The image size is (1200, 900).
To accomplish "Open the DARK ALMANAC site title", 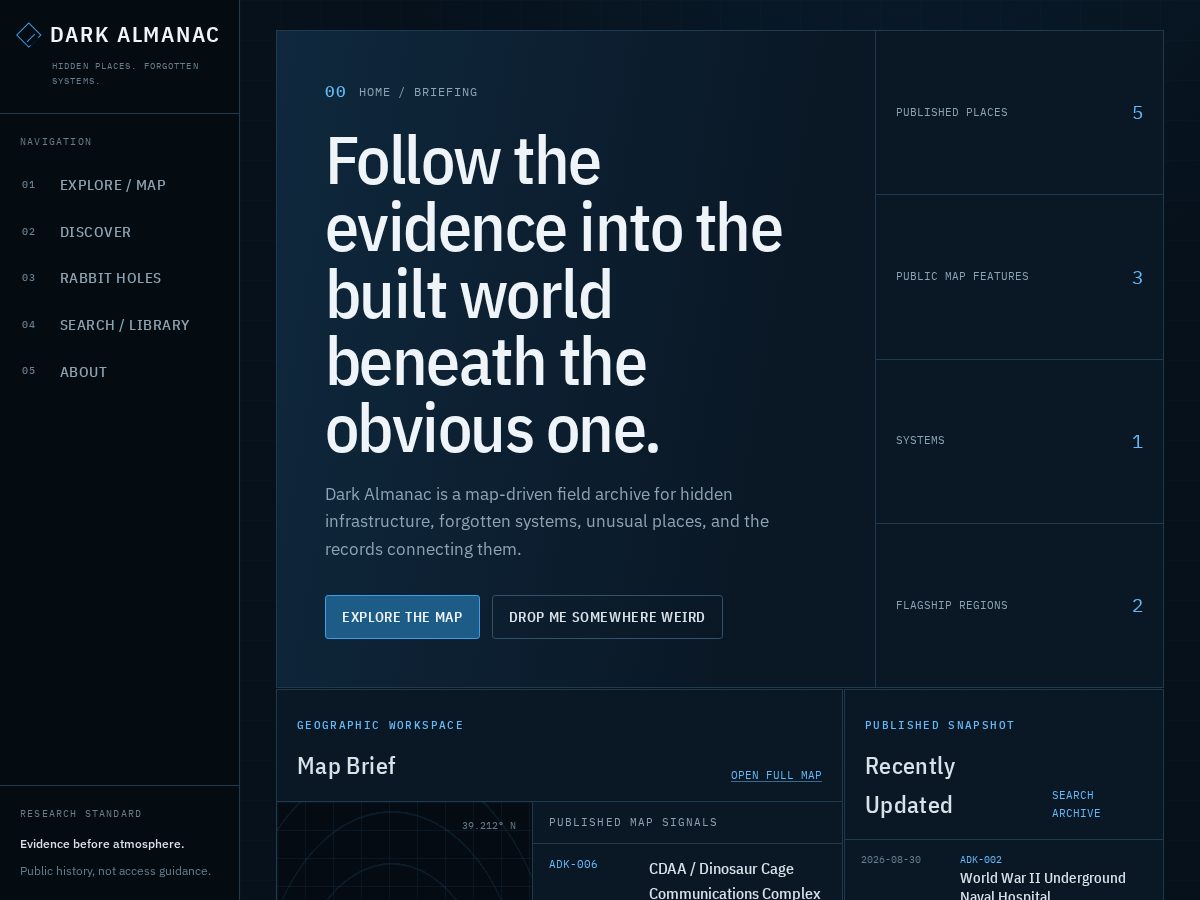I will (135, 35).
